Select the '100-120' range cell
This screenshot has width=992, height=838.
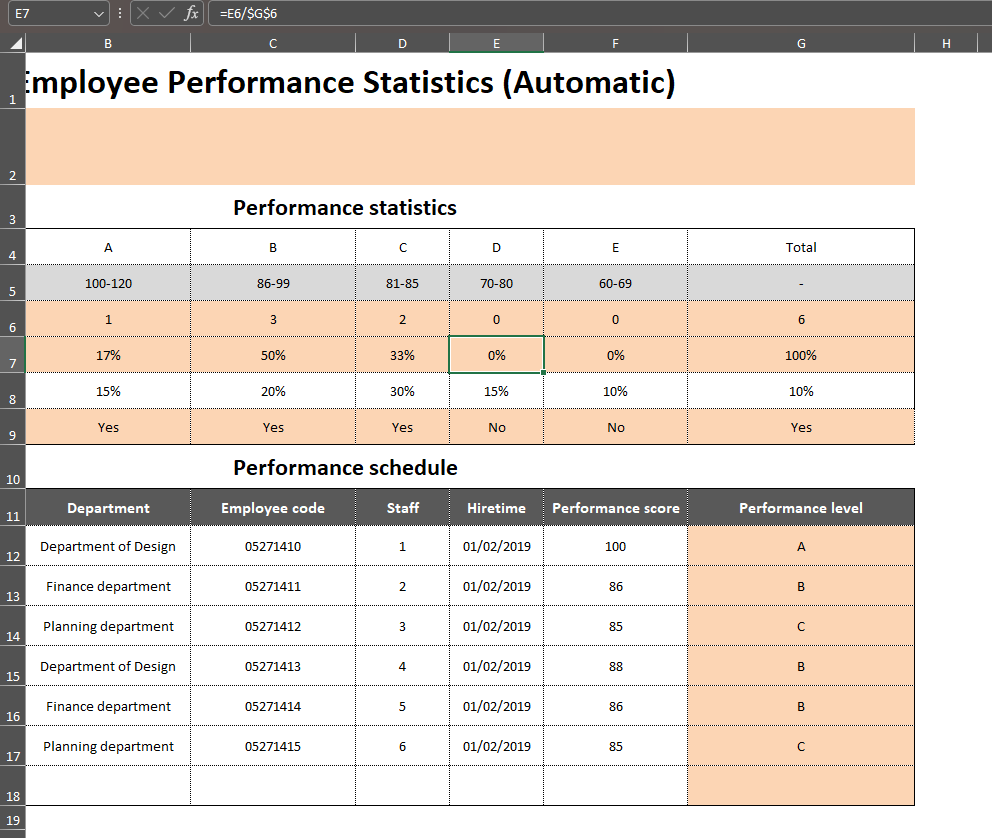[108, 283]
